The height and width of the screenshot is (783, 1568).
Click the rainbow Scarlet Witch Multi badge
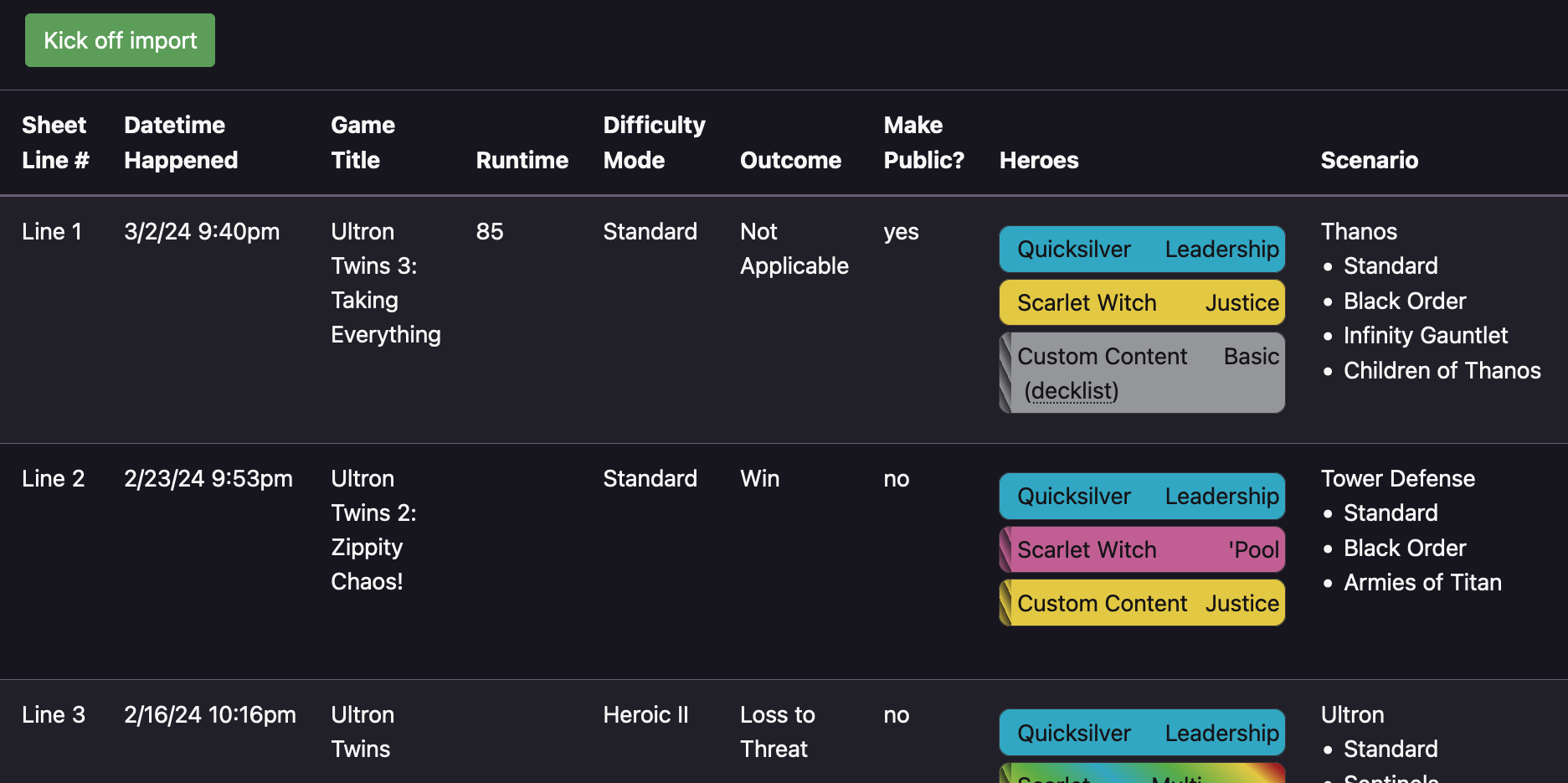(1141, 777)
